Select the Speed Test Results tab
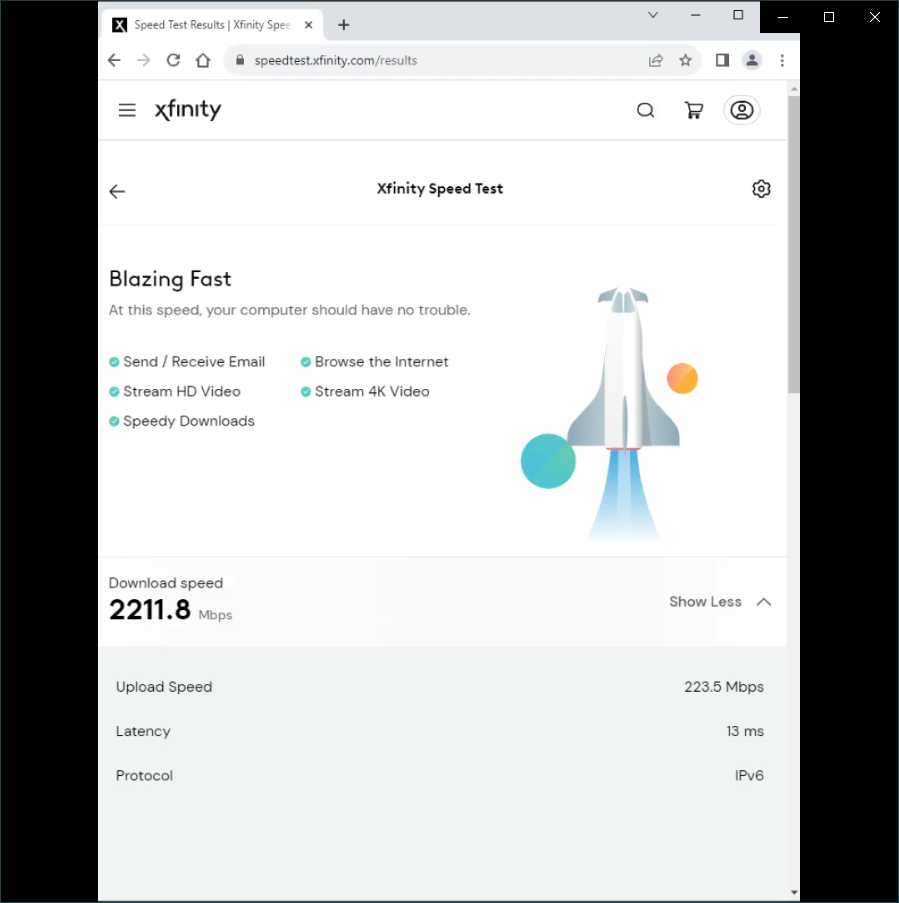This screenshot has height=903, width=899. [x=212, y=25]
